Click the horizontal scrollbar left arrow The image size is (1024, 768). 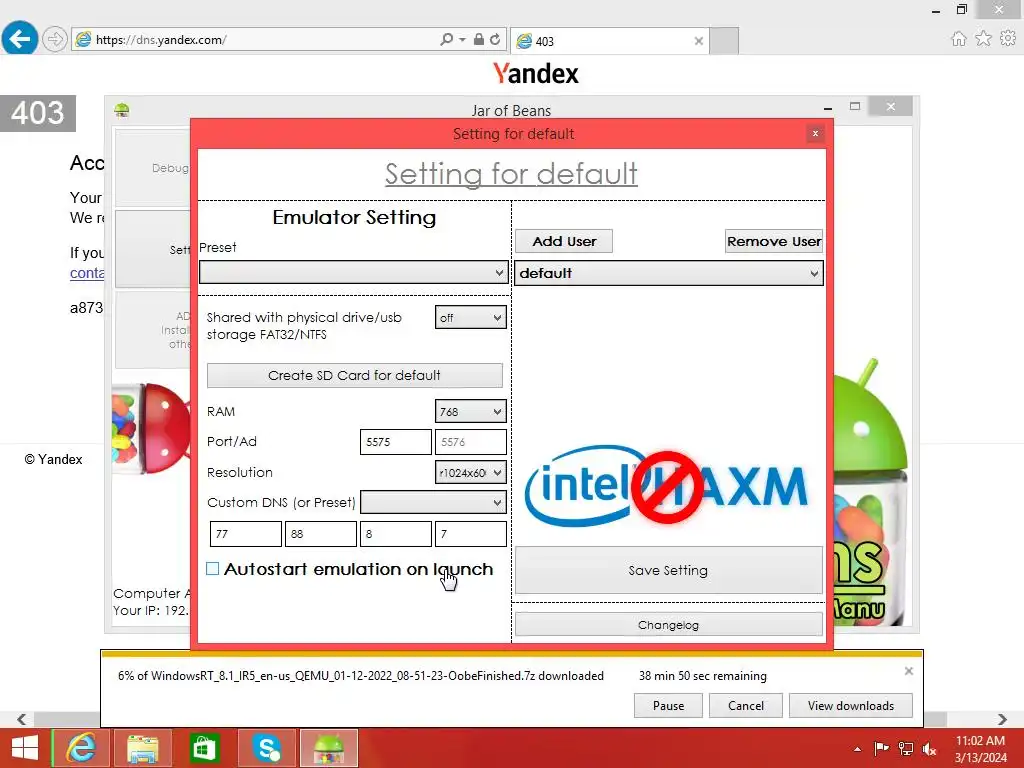pos(22,719)
